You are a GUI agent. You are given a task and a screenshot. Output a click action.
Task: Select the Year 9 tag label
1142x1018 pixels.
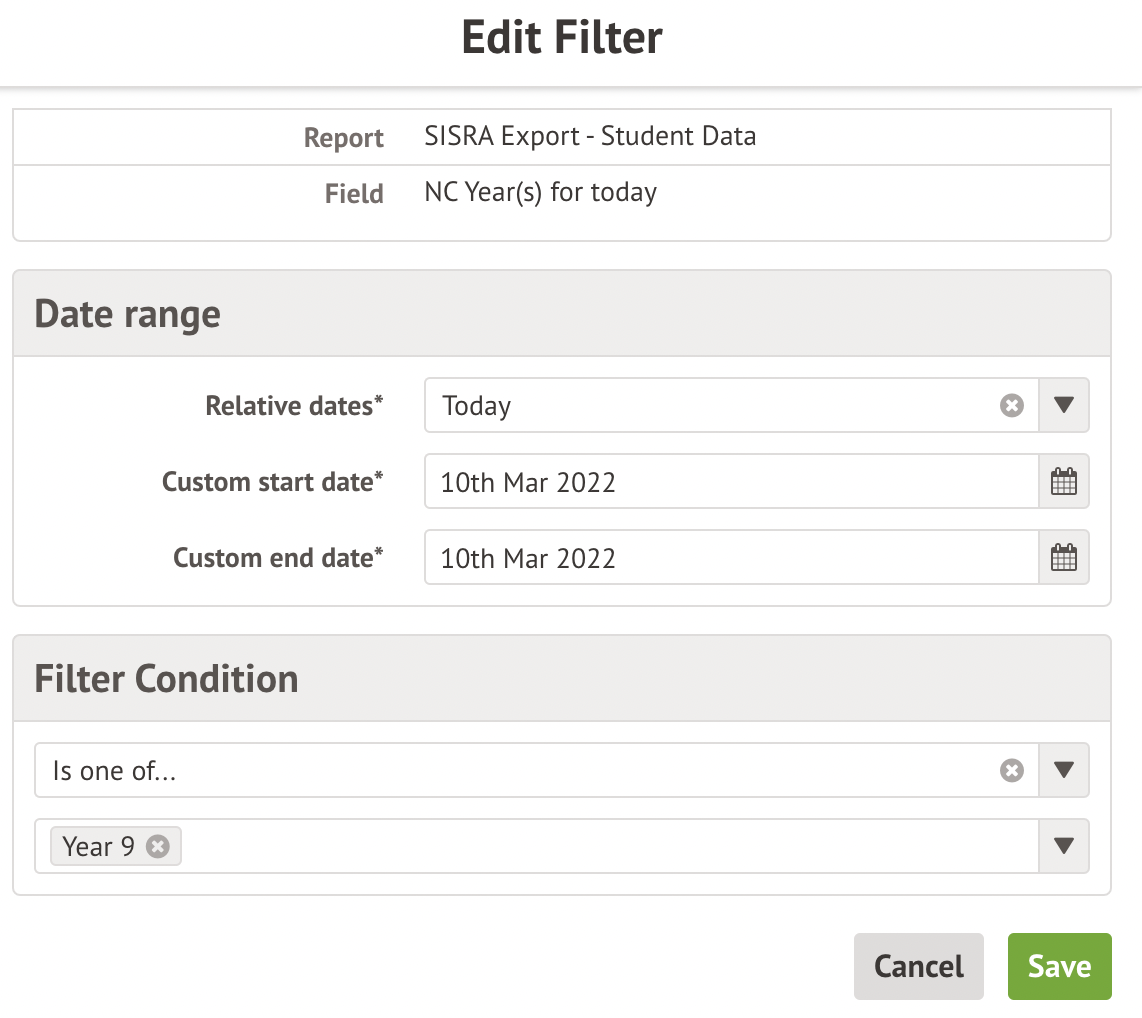click(x=98, y=846)
